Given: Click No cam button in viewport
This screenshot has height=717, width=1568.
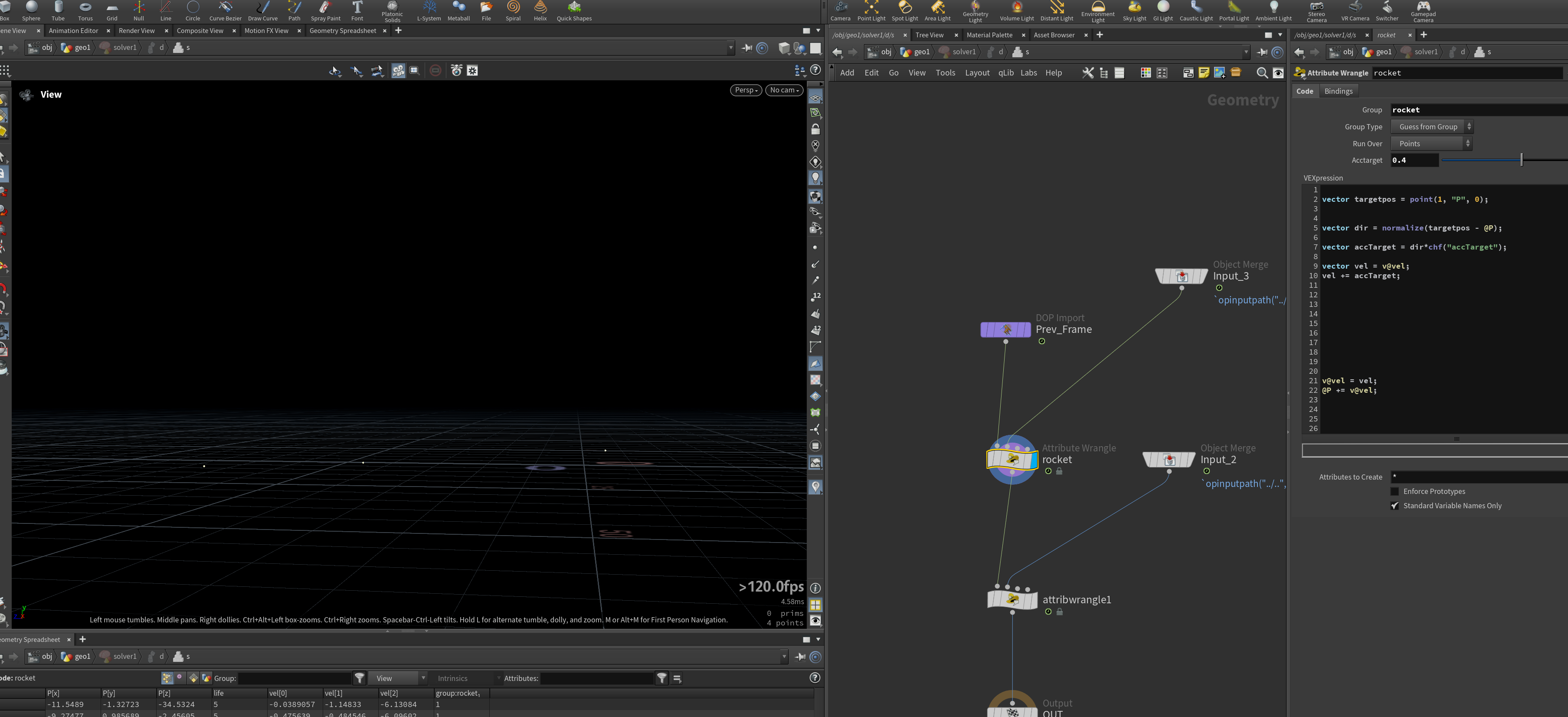Looking at the screenshot, I should (784, 90).
